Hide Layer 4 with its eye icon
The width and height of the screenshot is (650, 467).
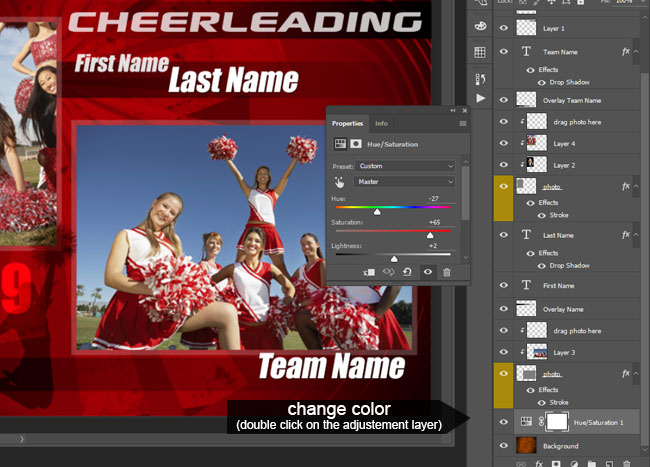(x=504, y=143)
